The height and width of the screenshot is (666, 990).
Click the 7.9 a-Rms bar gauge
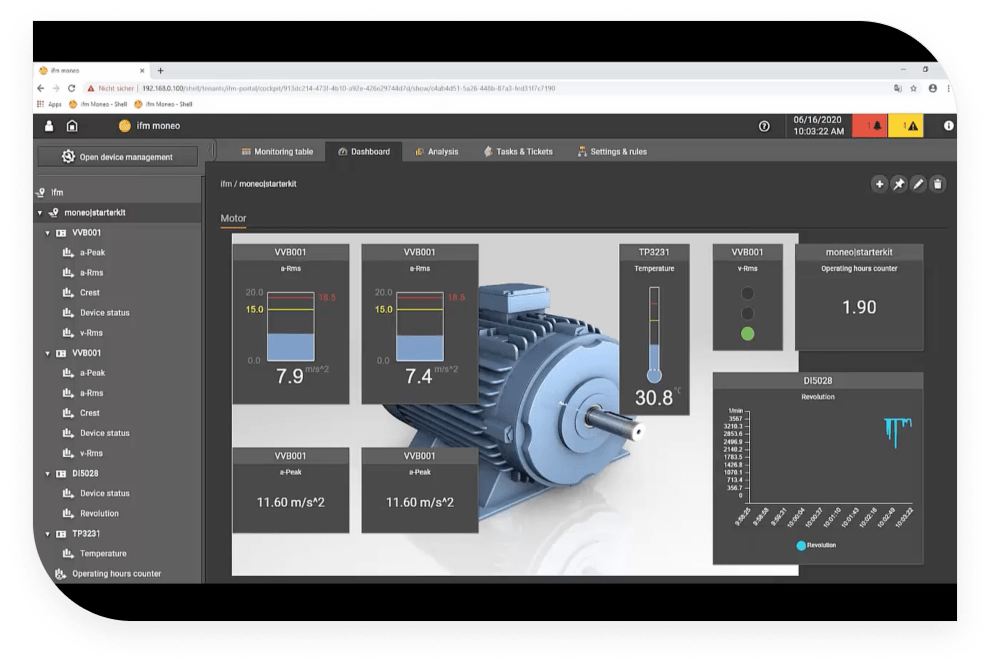(290, 324)
